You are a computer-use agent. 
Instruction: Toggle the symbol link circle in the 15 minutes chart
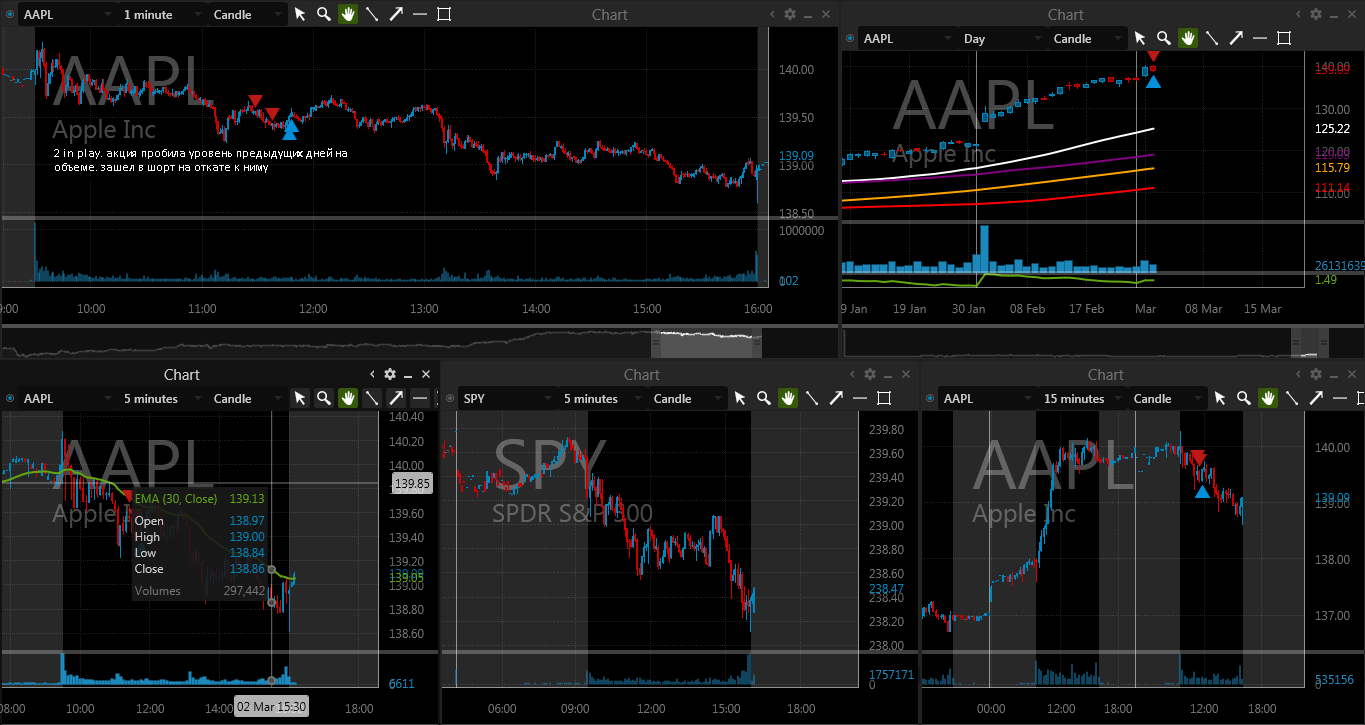[930, 399]
